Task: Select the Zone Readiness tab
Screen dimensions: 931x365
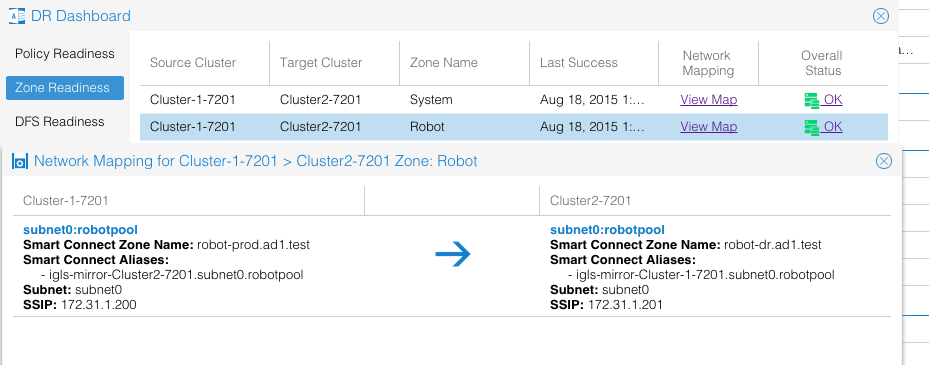Action: click(65, 88)
